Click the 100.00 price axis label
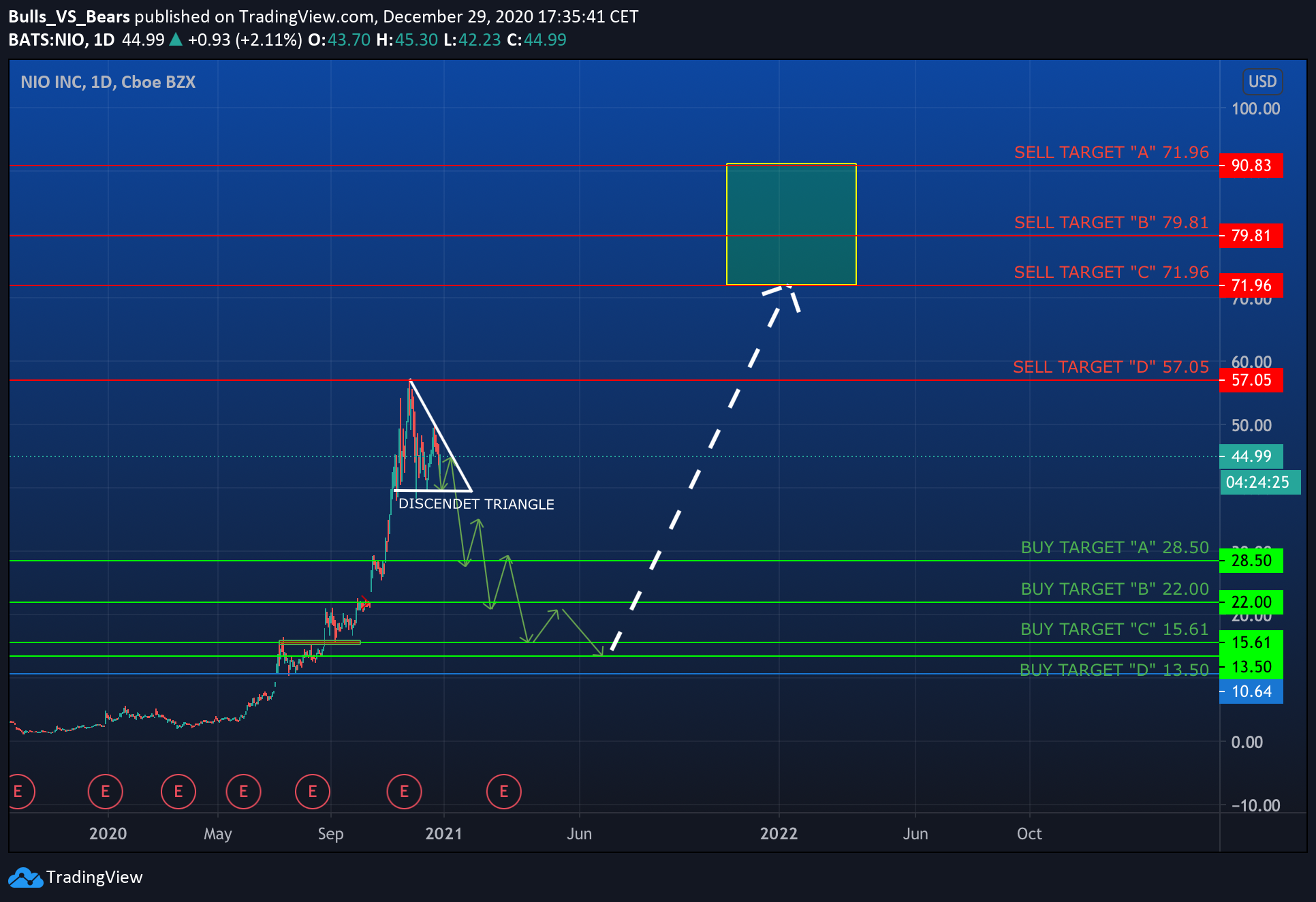Screen dimensions: 1316x902 coord(1255,109)
